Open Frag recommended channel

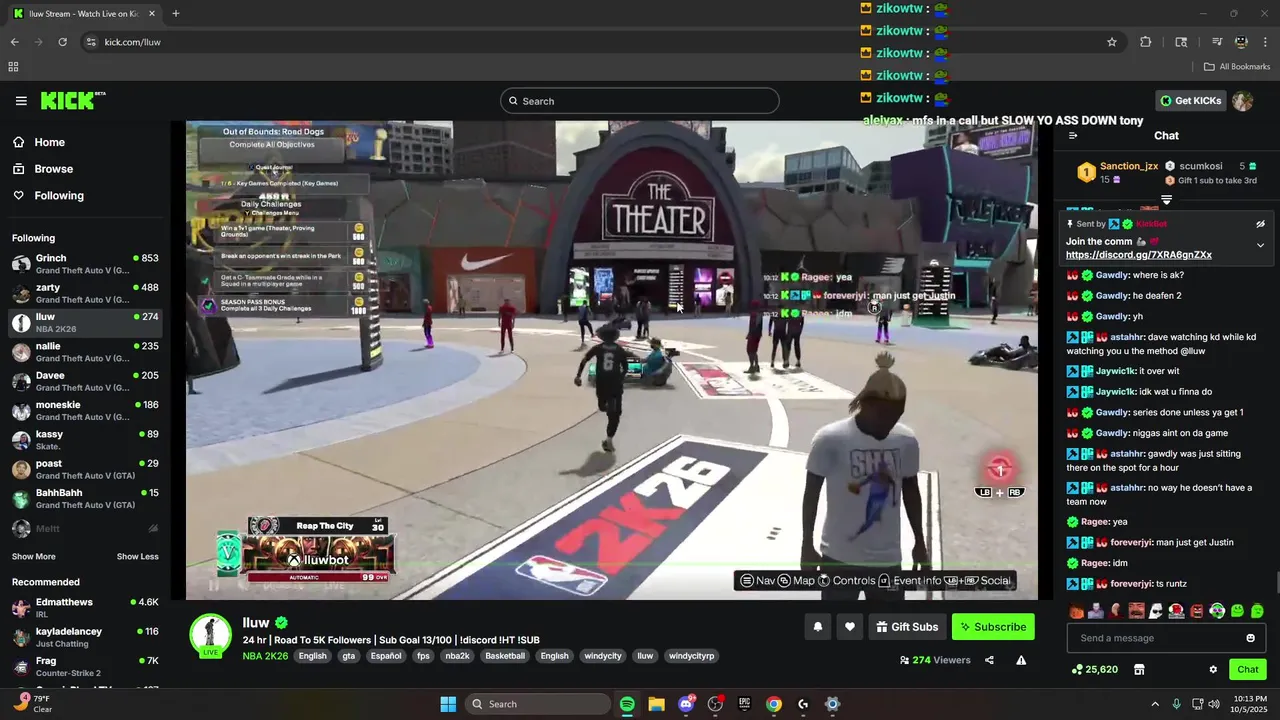pos(85,667)
